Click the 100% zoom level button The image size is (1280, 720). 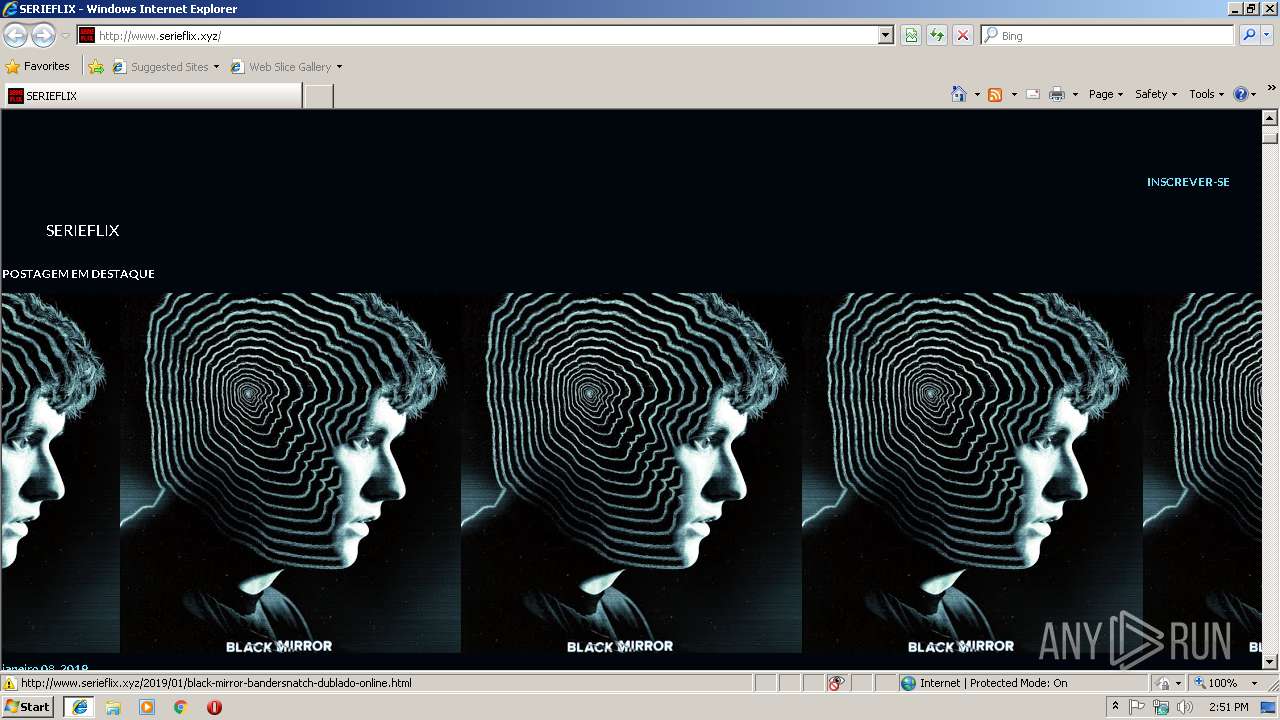click(1215, 683)
